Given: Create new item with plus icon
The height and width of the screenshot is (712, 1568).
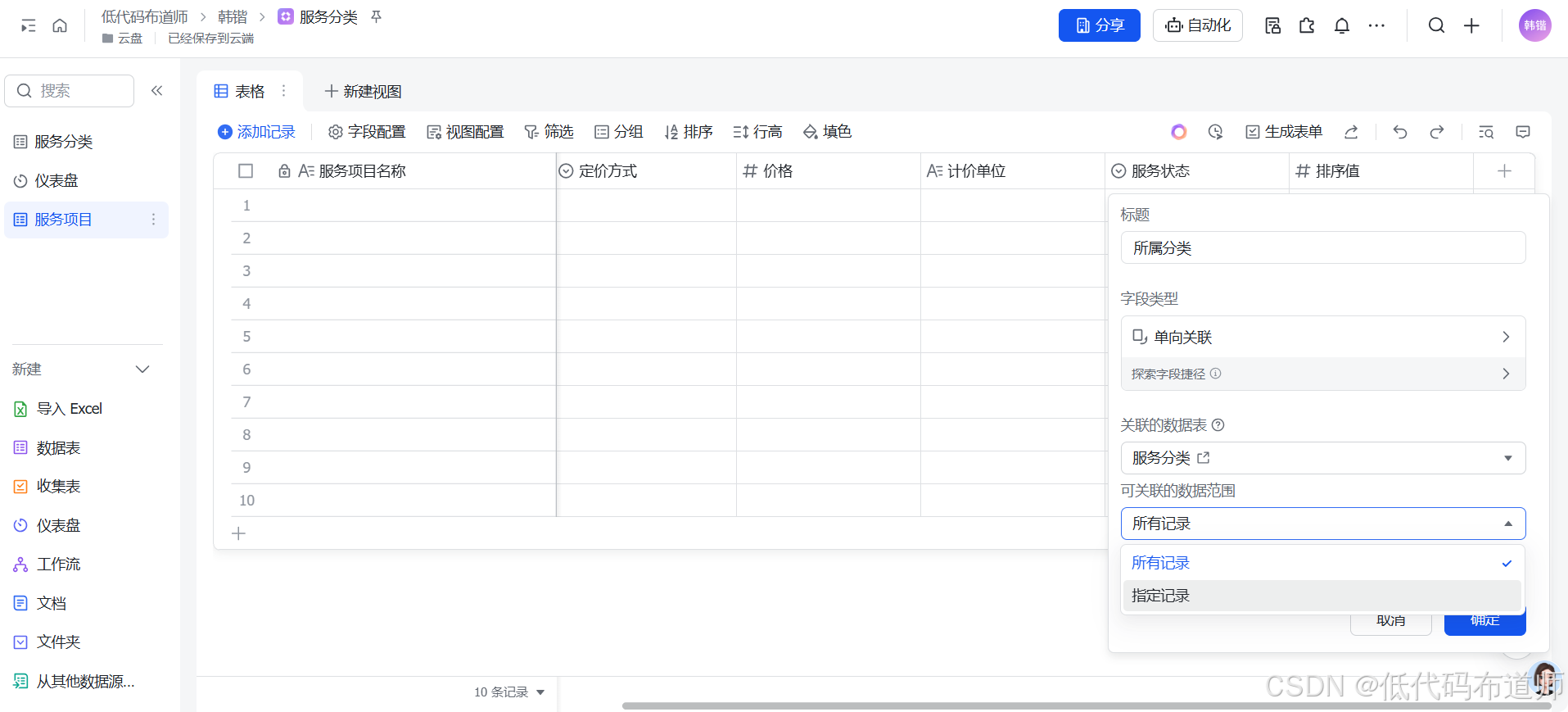Looking at the screenshot, I should pos(1471,26).
